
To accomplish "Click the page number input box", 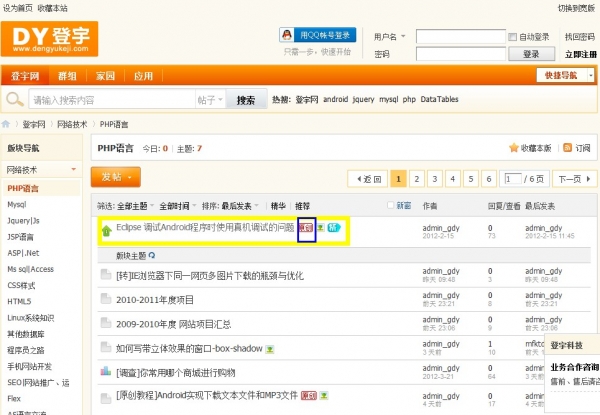I will click(513, 179).
